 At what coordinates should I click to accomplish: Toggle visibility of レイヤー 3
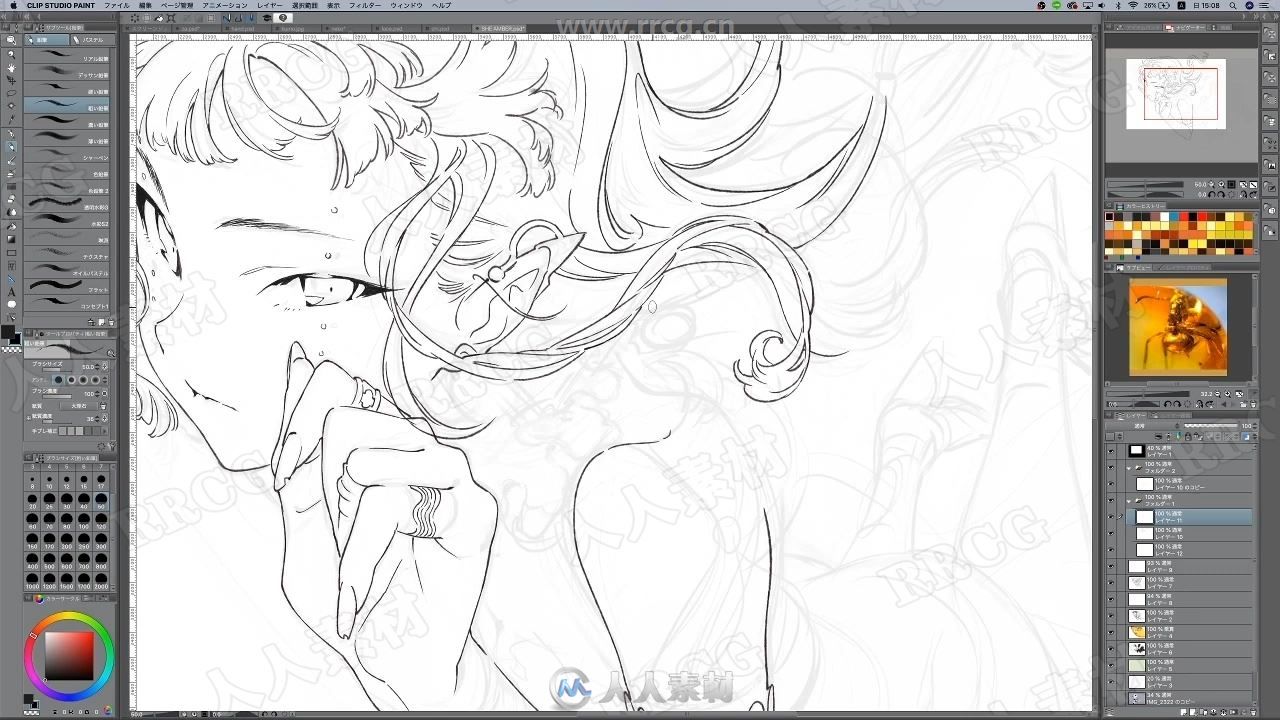pyautogui.click(x=1110, y=681)
